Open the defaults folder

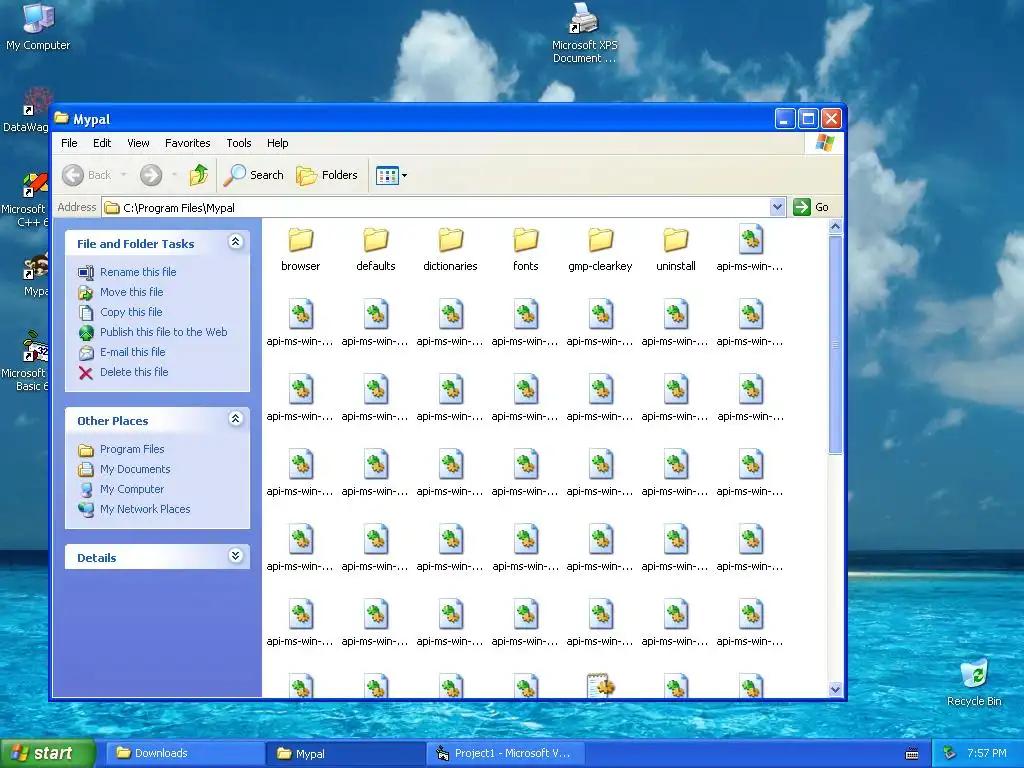pos(376,249)
